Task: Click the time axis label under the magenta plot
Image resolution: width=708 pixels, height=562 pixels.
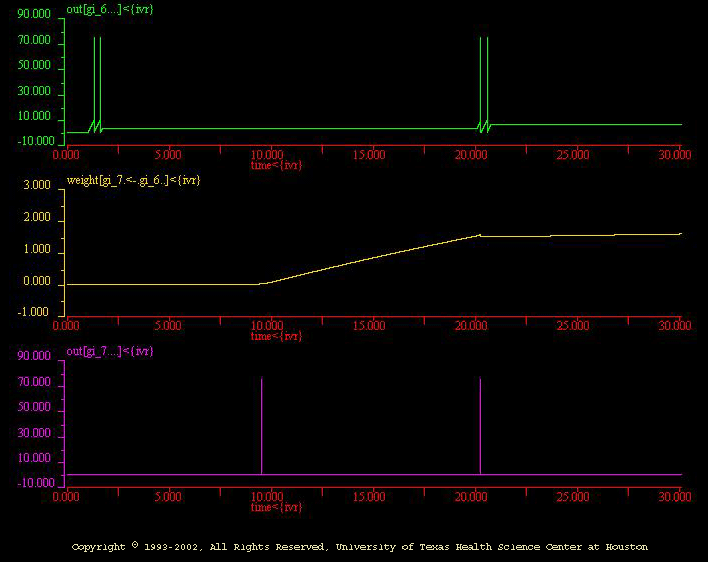Action: point(276,507)
